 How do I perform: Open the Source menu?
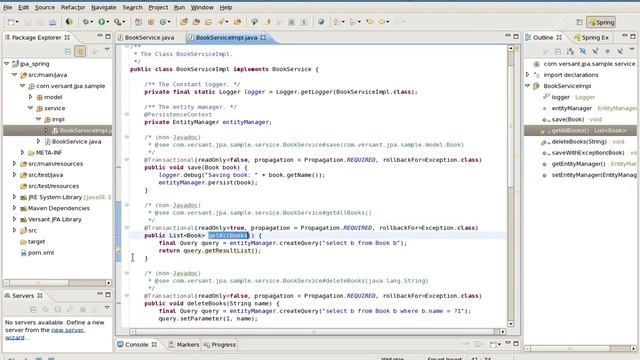tap(44, 7)
